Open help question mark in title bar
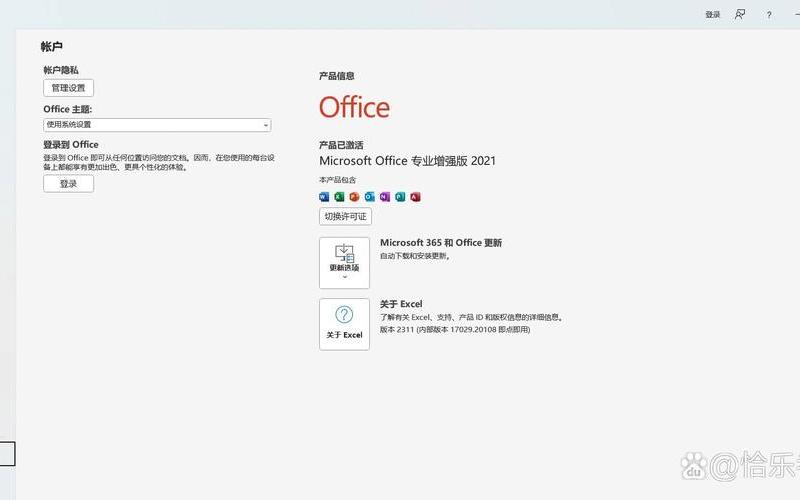 [x=769, y=15]
